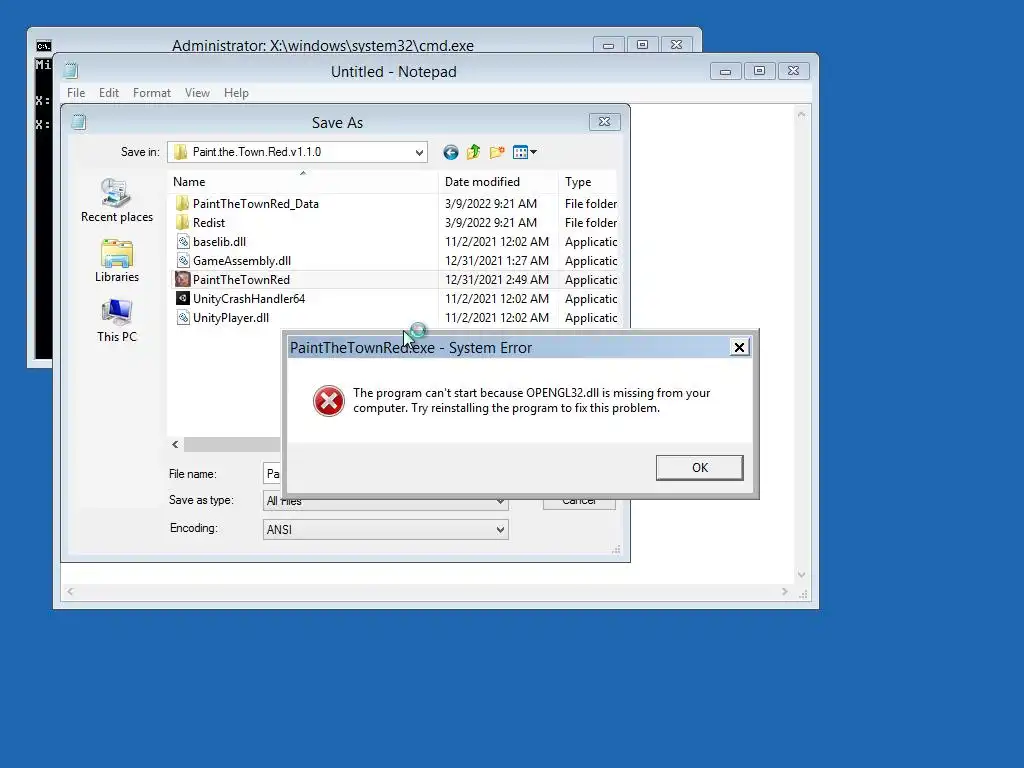Select the UnityCrashHandler64 application icon
1024x768 pixels.
coord(183,298)
